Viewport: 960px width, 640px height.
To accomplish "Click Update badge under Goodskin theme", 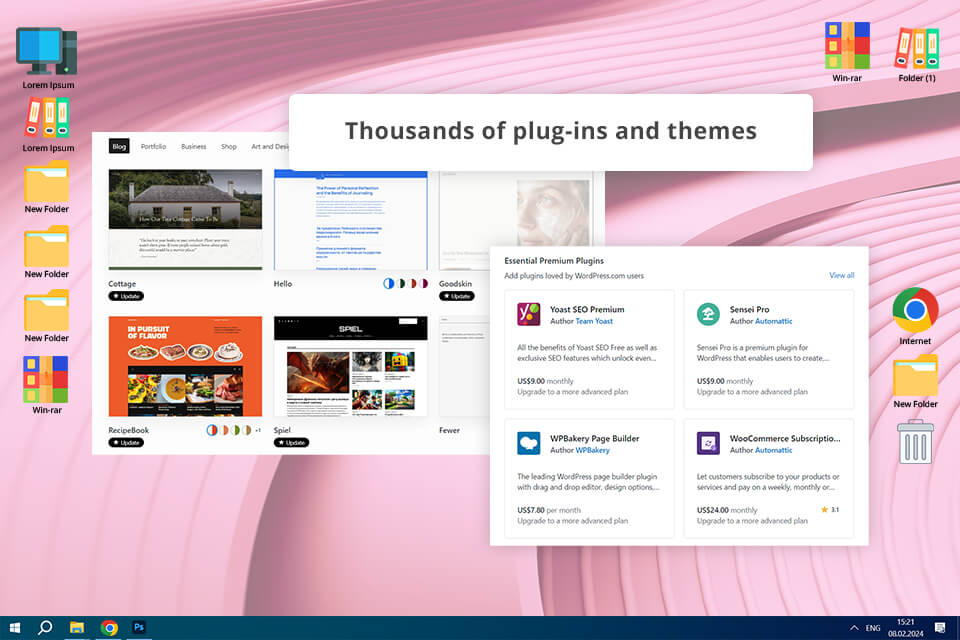I will [x=457, y=296].
